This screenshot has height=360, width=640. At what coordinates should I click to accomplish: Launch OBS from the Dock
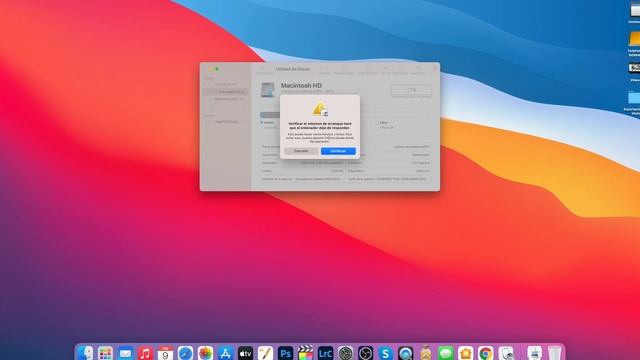click(x=365, y=353)
